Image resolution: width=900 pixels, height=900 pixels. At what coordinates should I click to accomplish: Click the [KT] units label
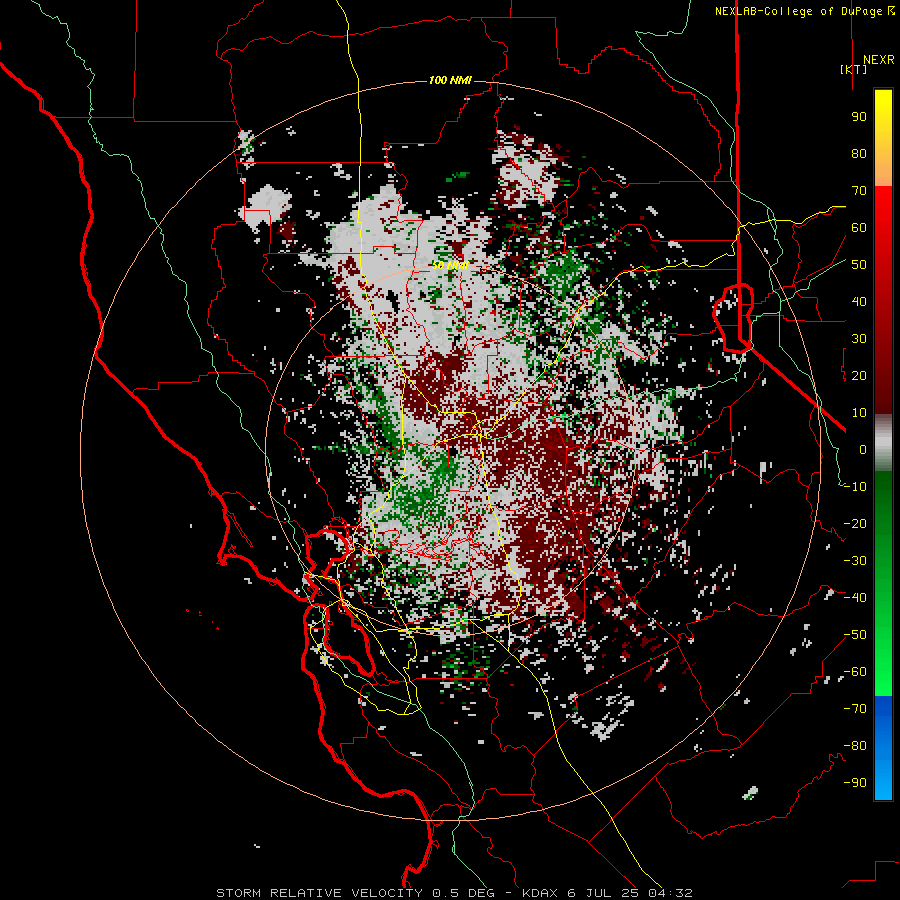(x=854, y=69)
